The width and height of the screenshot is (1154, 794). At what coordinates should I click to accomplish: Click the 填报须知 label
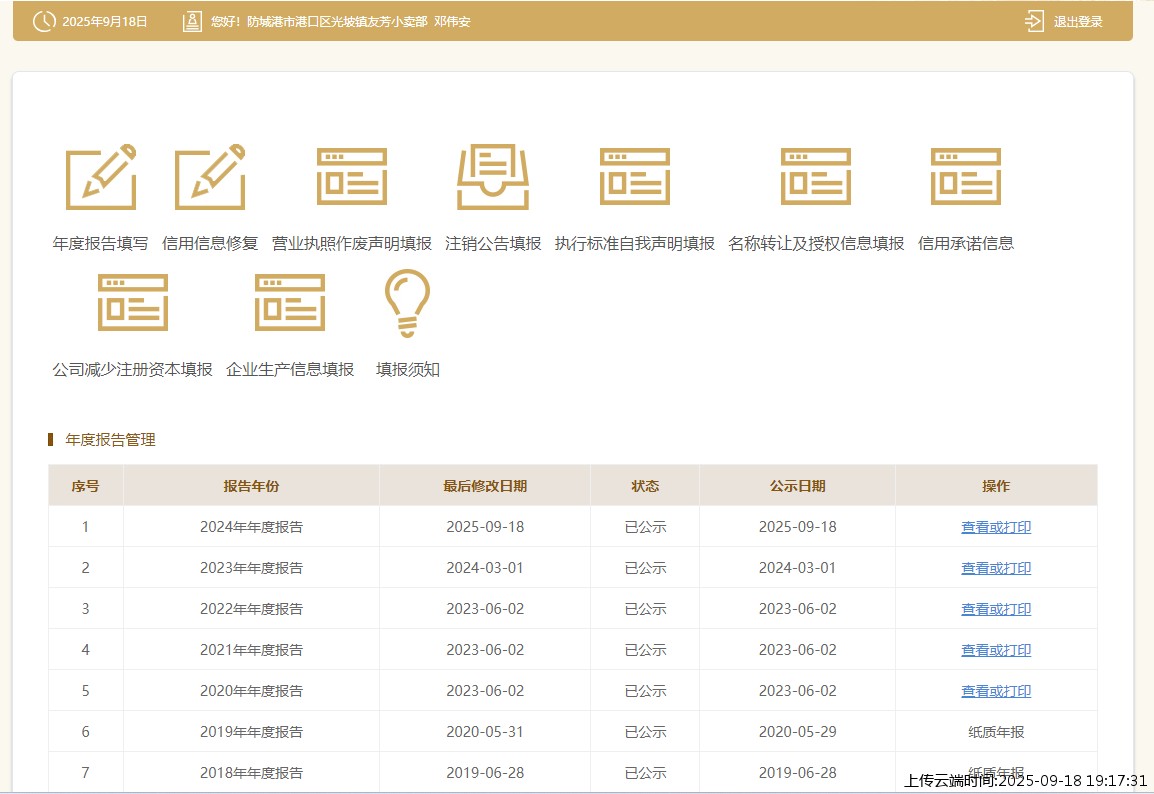click(x=408, y=369)
